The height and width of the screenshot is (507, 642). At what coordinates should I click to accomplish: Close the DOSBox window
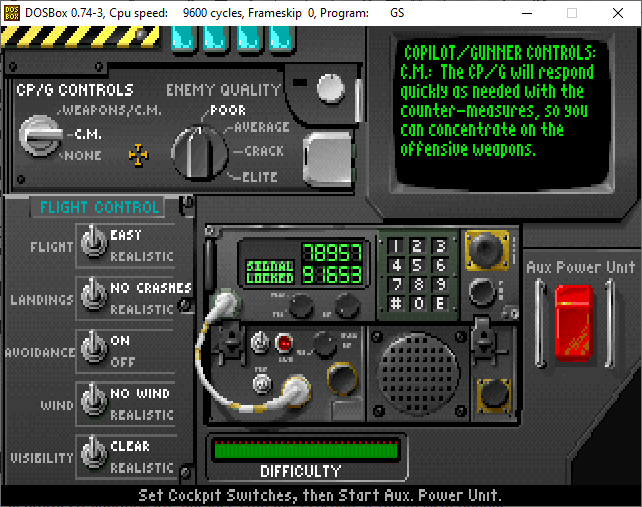pyautogui.click(x=618, y=13)
